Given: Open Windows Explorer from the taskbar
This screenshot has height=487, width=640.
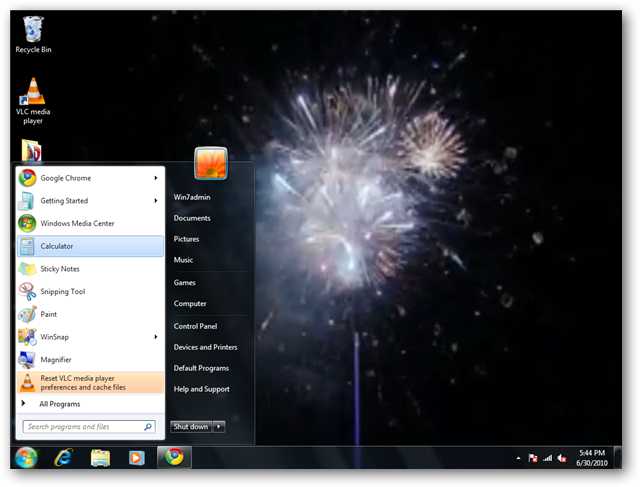Looking at the screenshot, I should 100,458.
